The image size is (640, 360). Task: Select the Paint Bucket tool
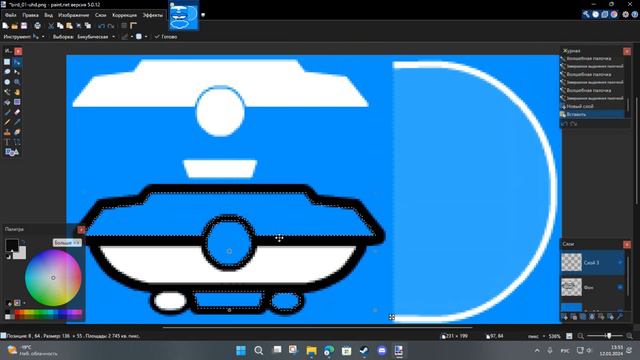point(7,102)
